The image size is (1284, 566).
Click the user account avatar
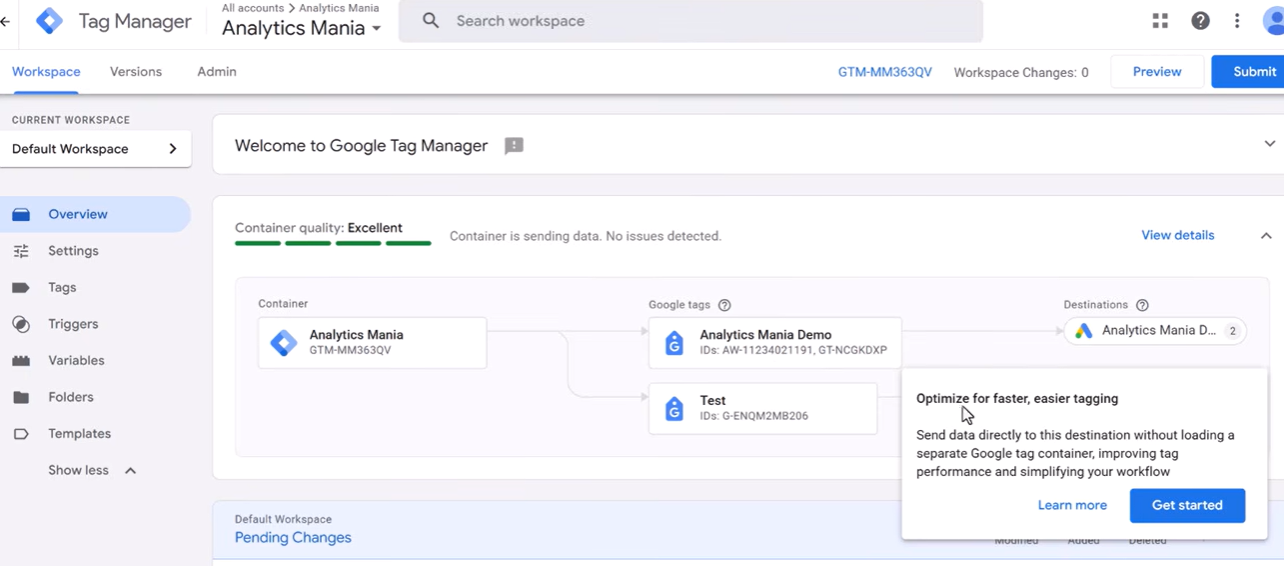tap(1274, 21)
